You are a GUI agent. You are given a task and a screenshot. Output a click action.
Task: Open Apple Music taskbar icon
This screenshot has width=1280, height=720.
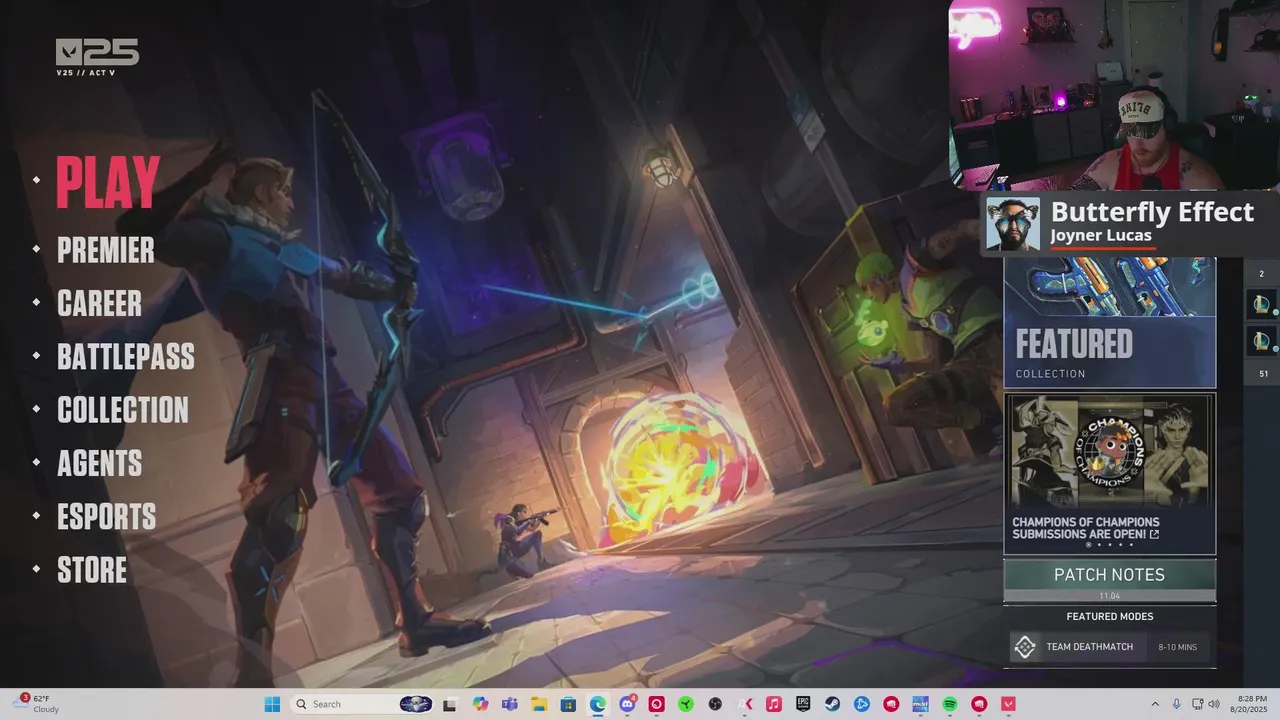[773, 704]
